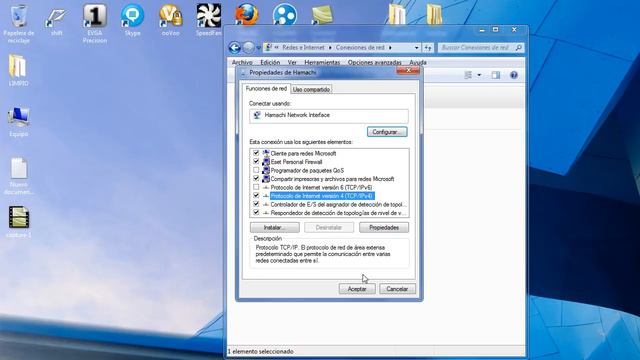Click Aceptar to confirm Hamachi properties
Screen dimensions: 640x360
click(x=357, y=289)
